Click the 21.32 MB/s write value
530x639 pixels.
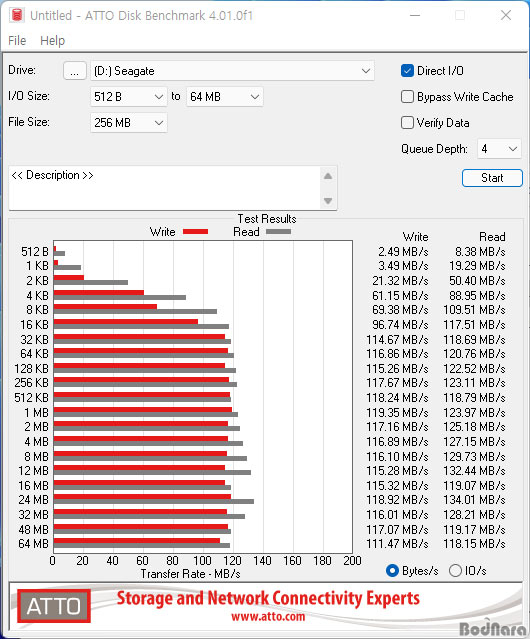coord(400,281)
